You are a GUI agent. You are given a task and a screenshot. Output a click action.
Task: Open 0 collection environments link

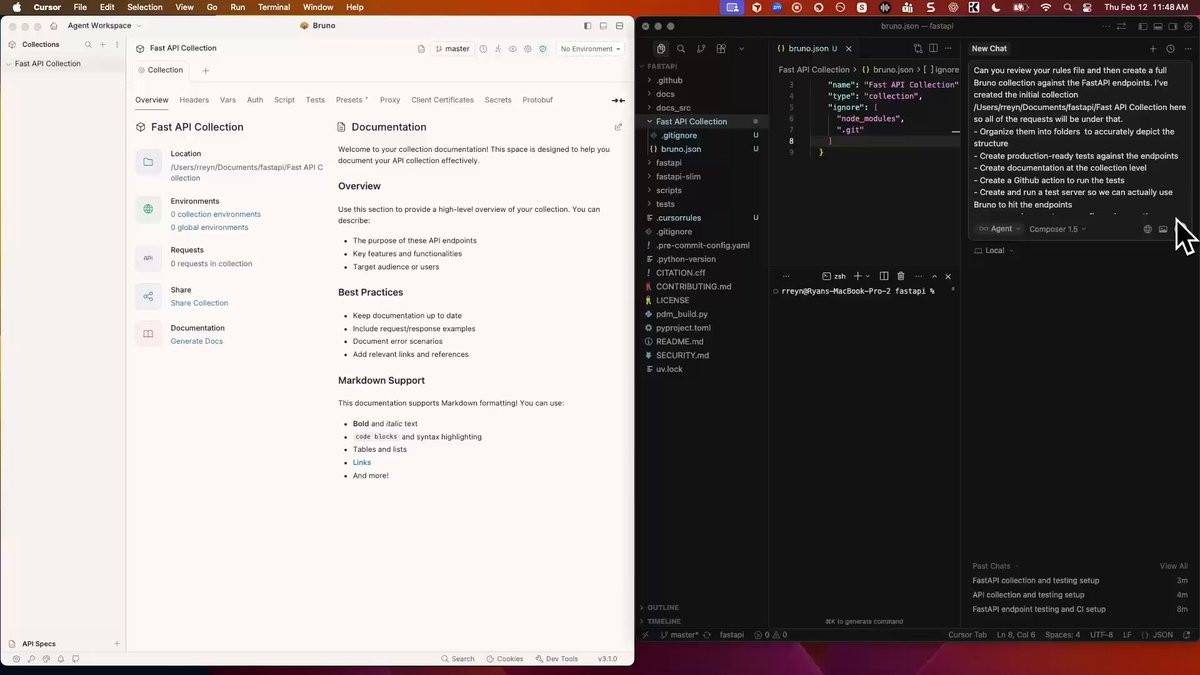coord(216,214)
